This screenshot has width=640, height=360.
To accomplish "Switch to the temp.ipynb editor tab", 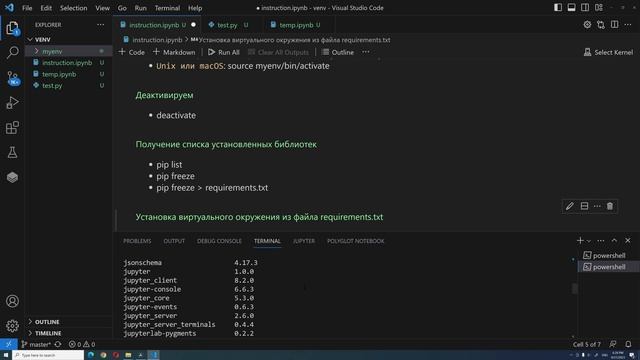I will (x=296, y=25).
